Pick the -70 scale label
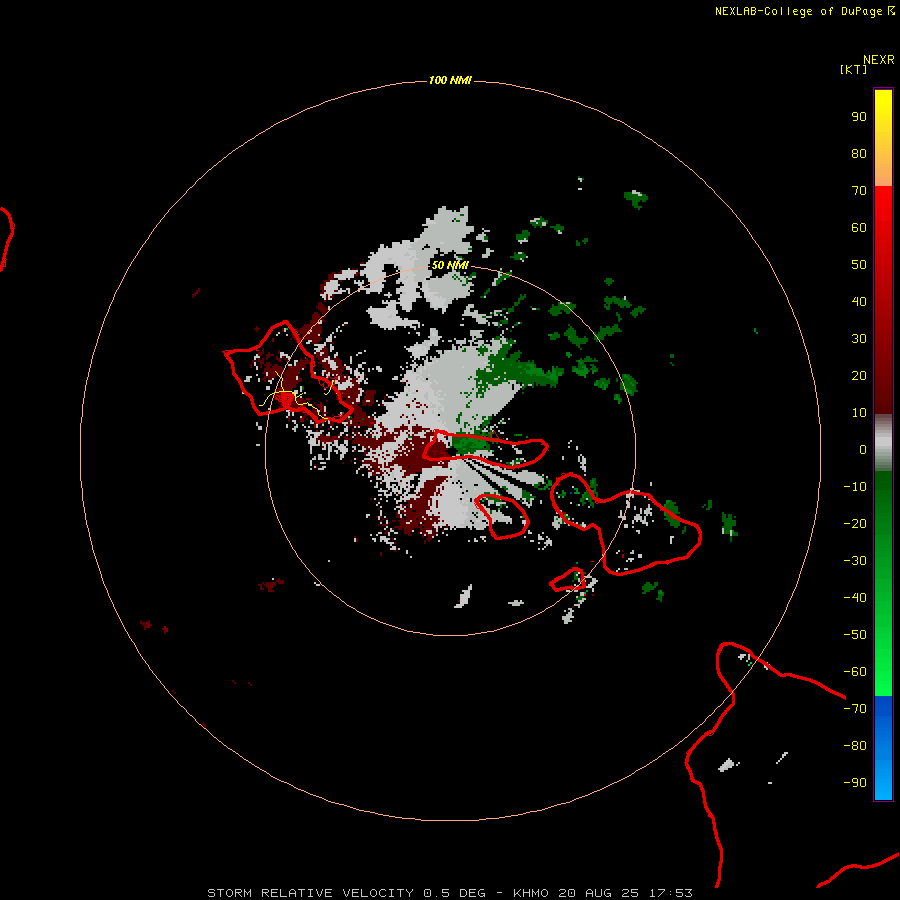The width and height of the screenshot is (900, 900). coord(855,709)
